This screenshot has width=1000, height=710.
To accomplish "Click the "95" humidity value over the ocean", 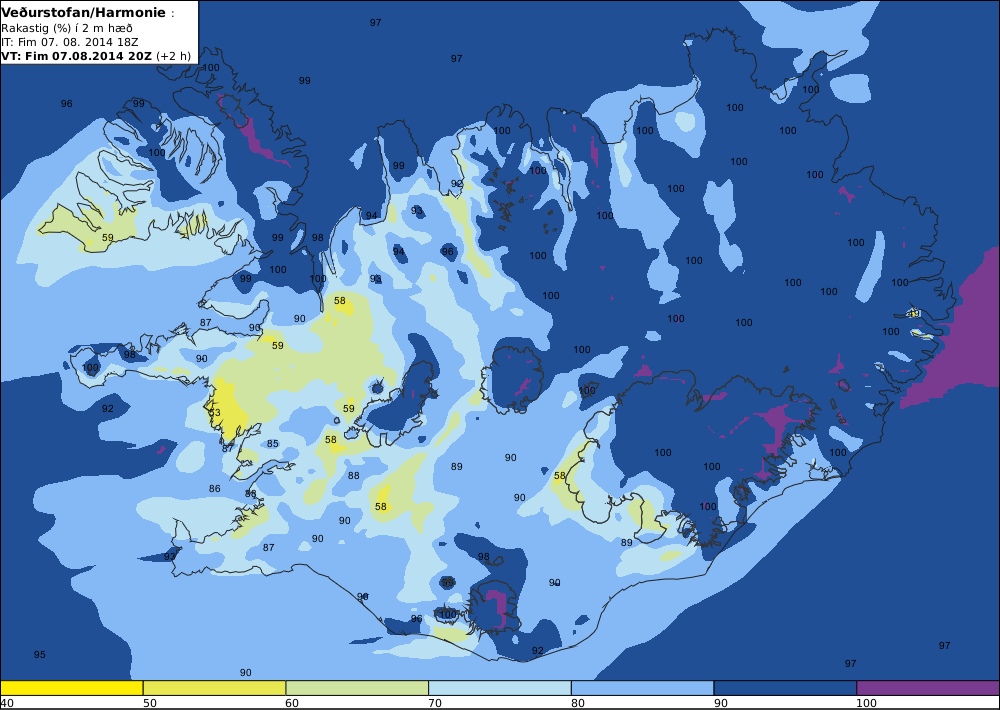I will pyautogui.click(x=40, y=655).
